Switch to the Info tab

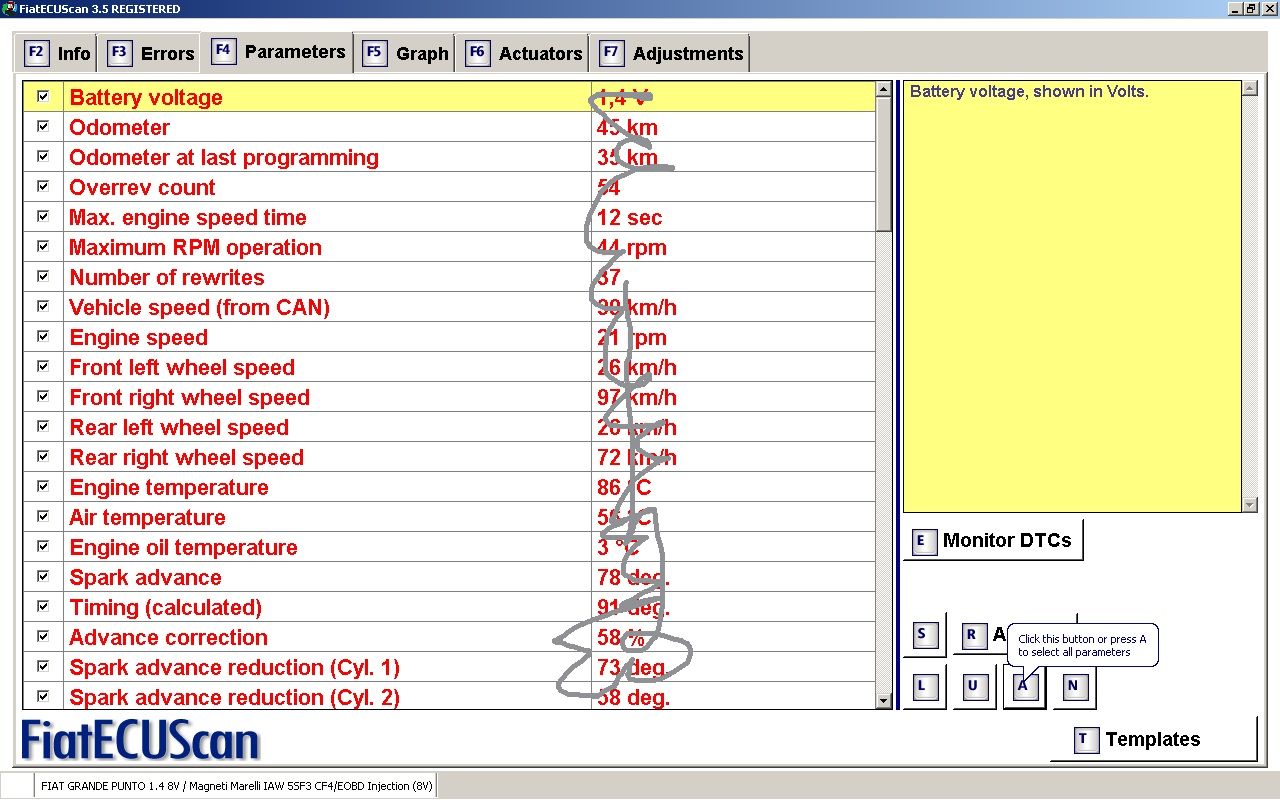click(57, 54)
